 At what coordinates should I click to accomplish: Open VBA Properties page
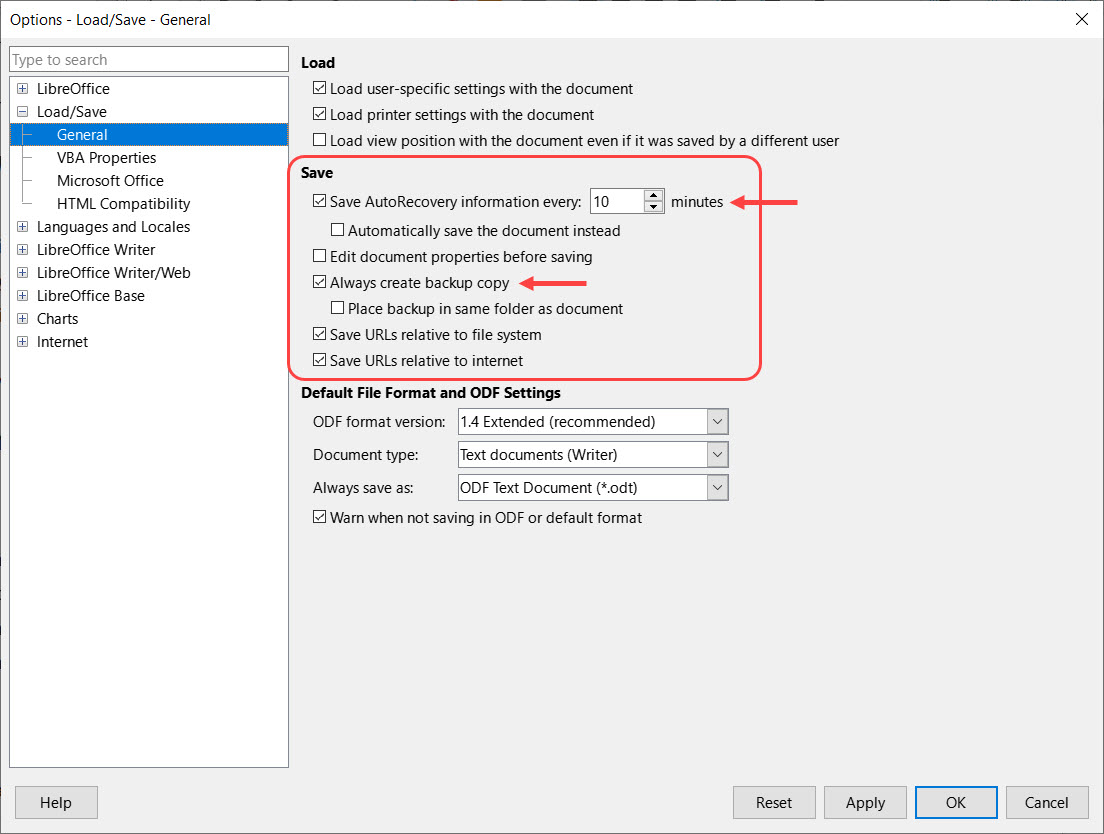click(x=106, y=158)
